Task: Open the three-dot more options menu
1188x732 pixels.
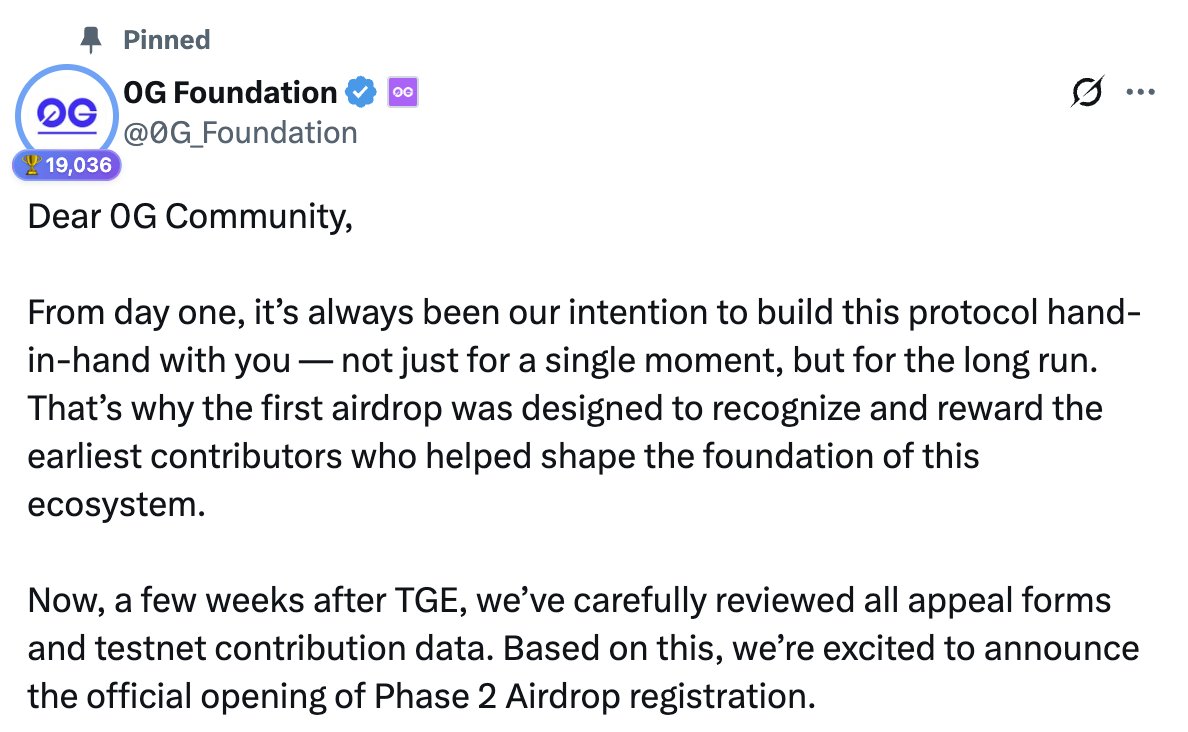Action: tap(1140, 92)
